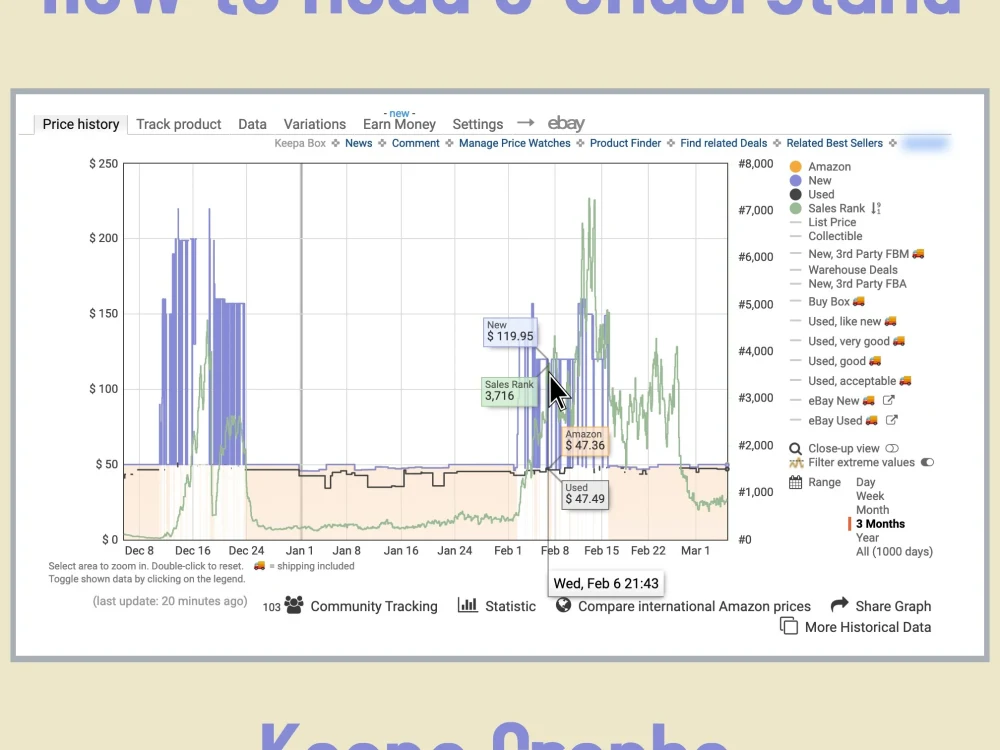Open the Settings tab
This screenshot has height=750, width=1000.
click(x=478, y=124)
